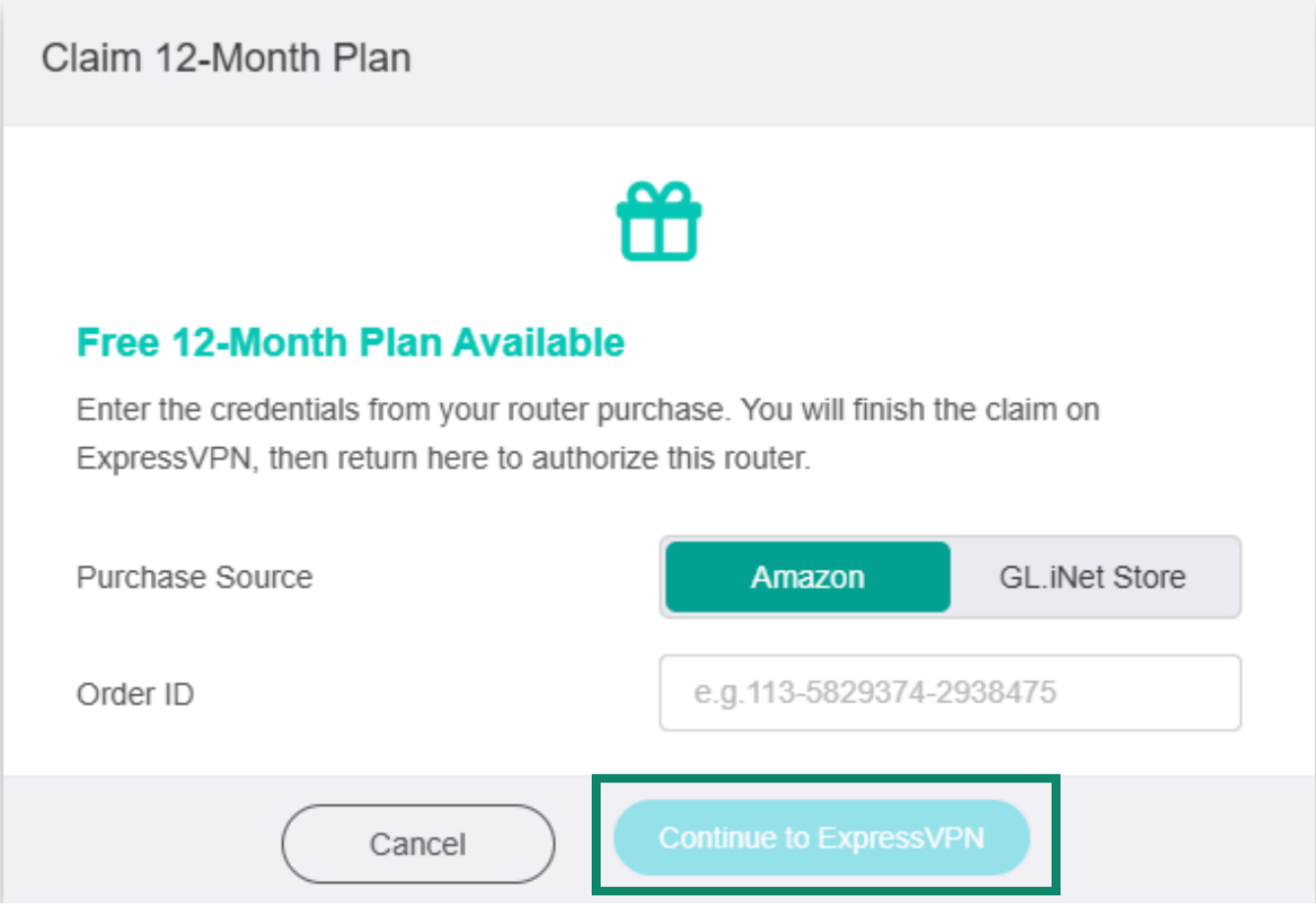This screenshot has width=1316, height=904.
Task: Switch purchase source to GL.iNet Store
Action: pos(1093,577)
